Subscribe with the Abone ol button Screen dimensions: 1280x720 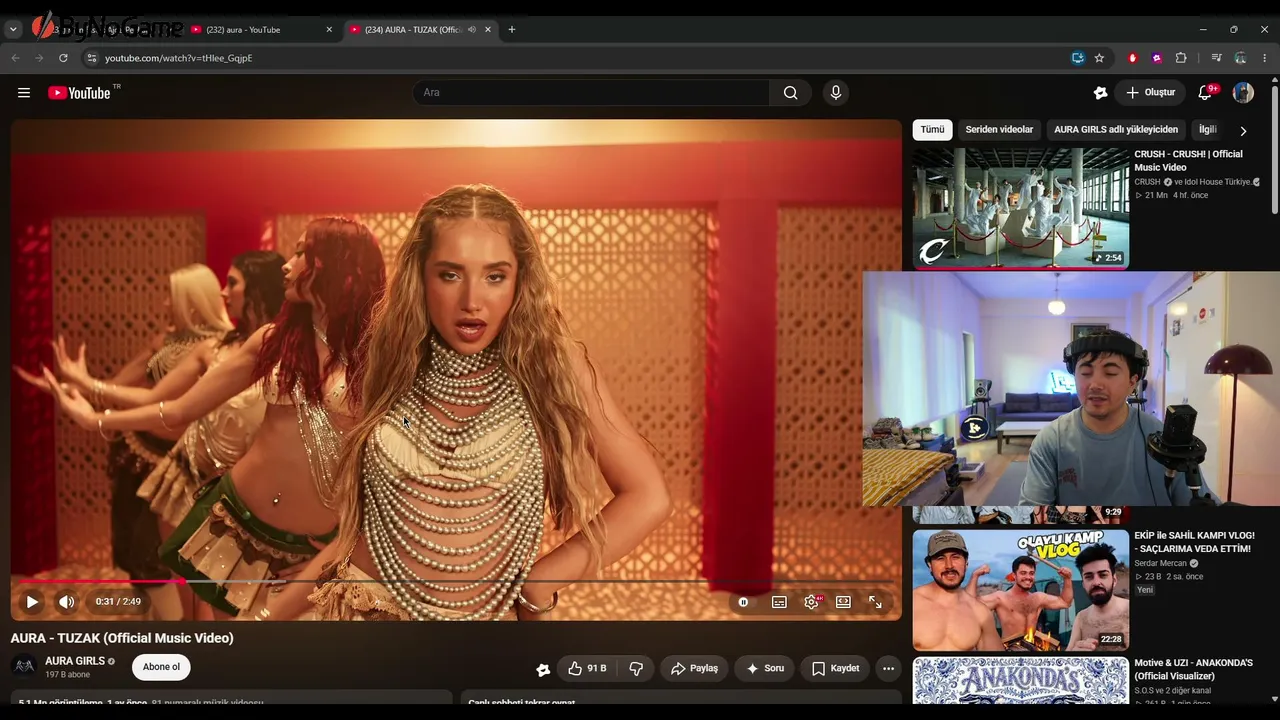(161, 667)
